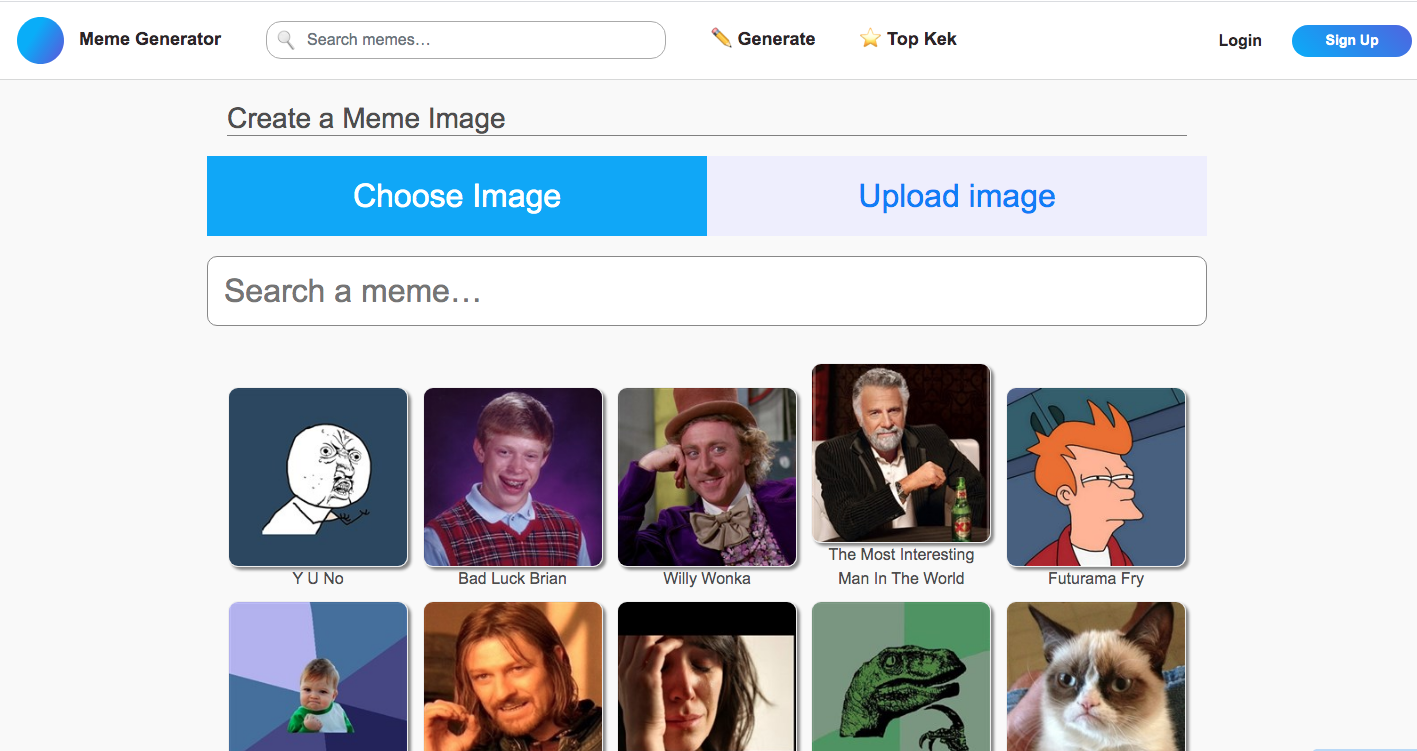Click the 'Futurama Fry' caption text
This screenshot has width=1417, height=751.
(x=1096, y=578)
